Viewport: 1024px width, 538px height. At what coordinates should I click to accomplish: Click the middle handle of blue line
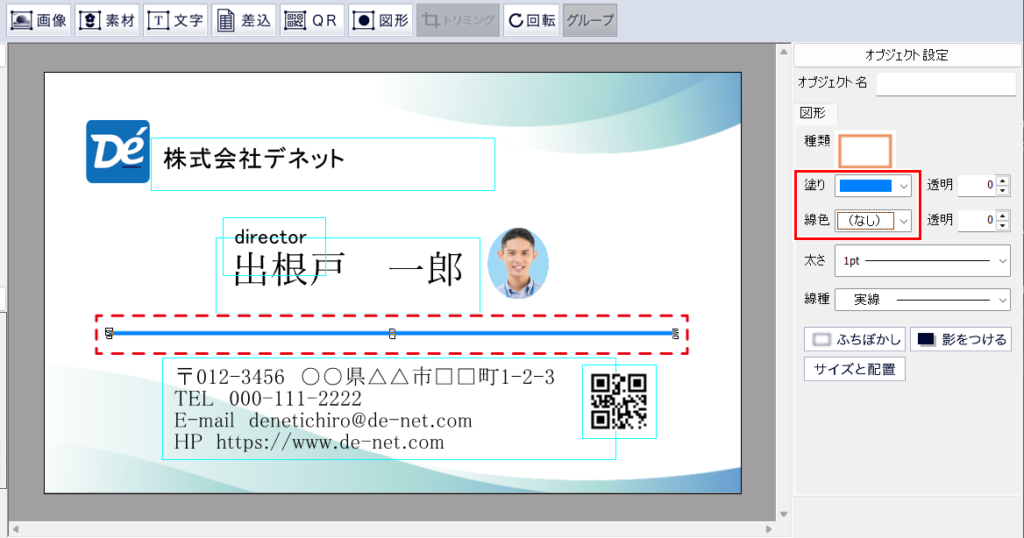pyautogui.click(x=392, y=334)
